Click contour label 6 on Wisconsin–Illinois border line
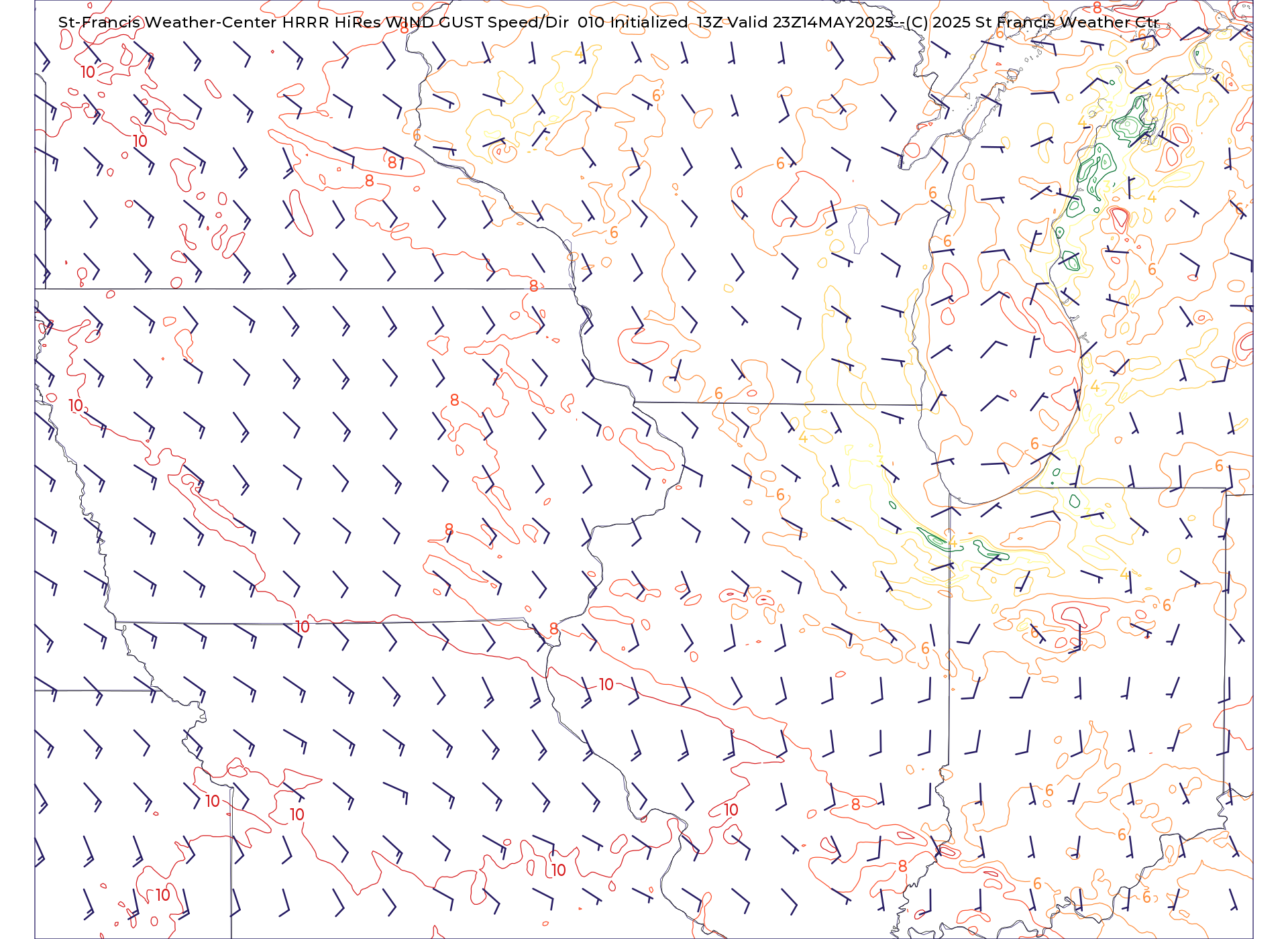 [718, 394]
